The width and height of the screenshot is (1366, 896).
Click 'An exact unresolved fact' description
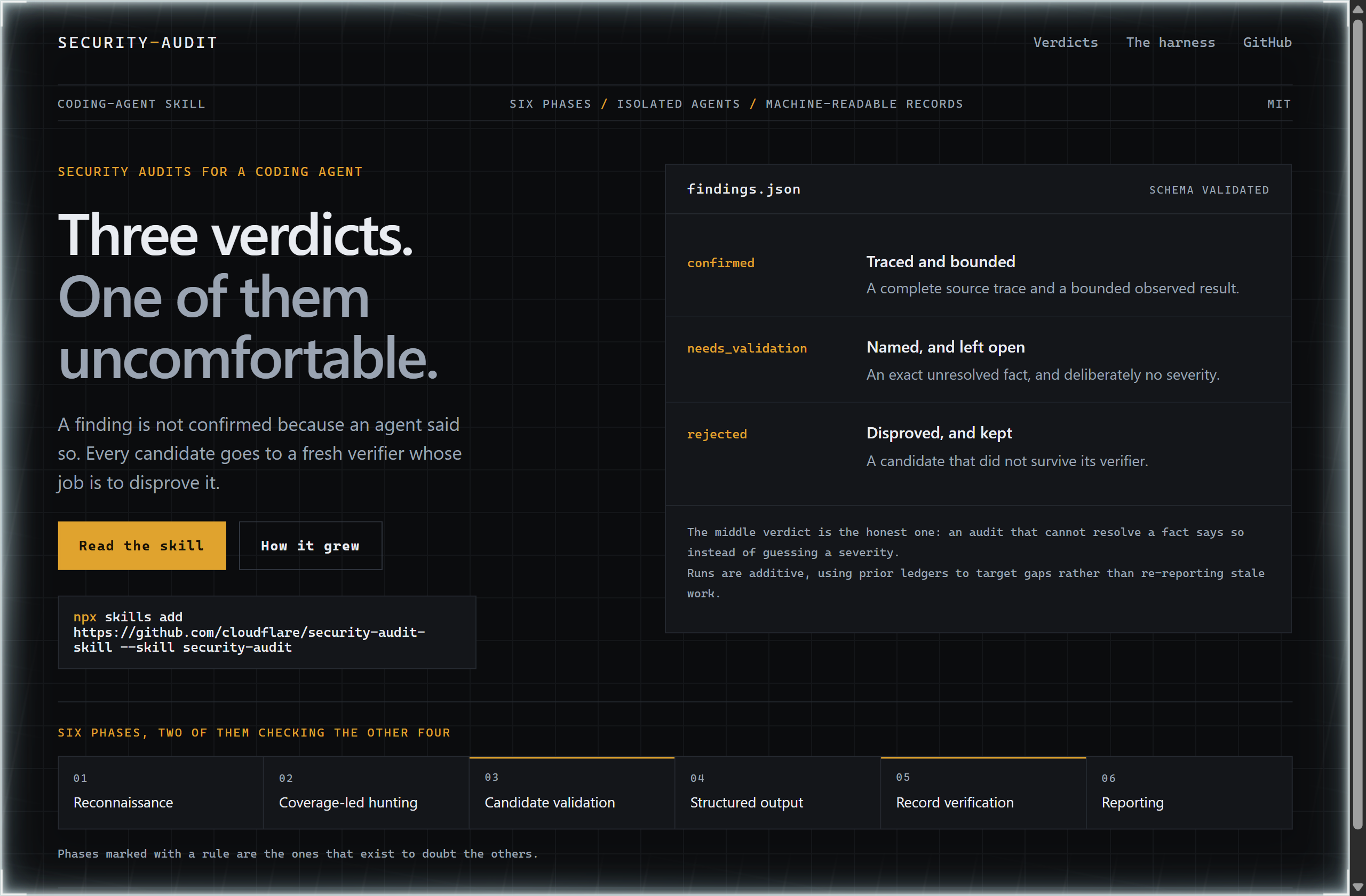(1043, 374)
